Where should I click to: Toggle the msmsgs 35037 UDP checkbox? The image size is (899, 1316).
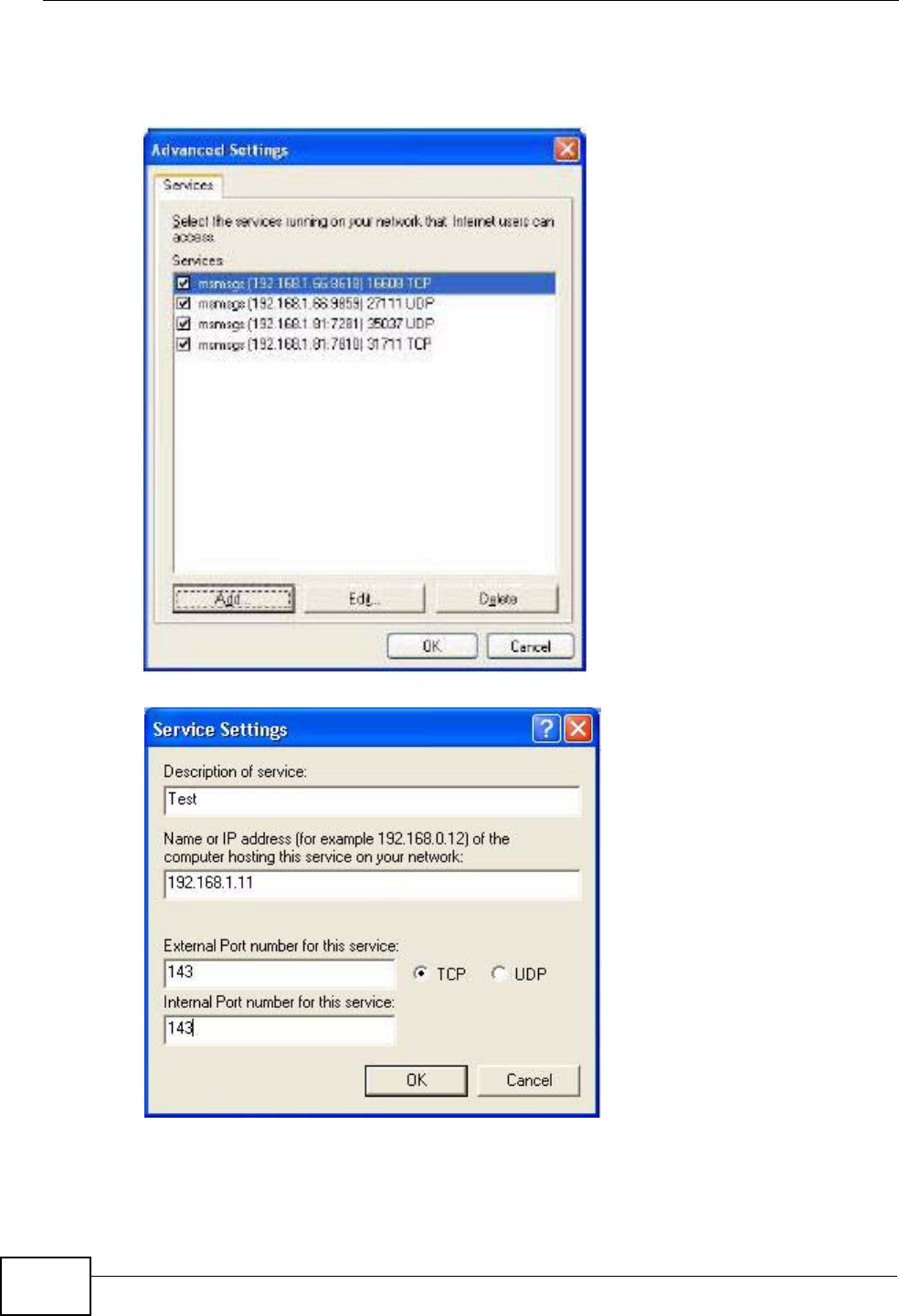coord(184,324)
